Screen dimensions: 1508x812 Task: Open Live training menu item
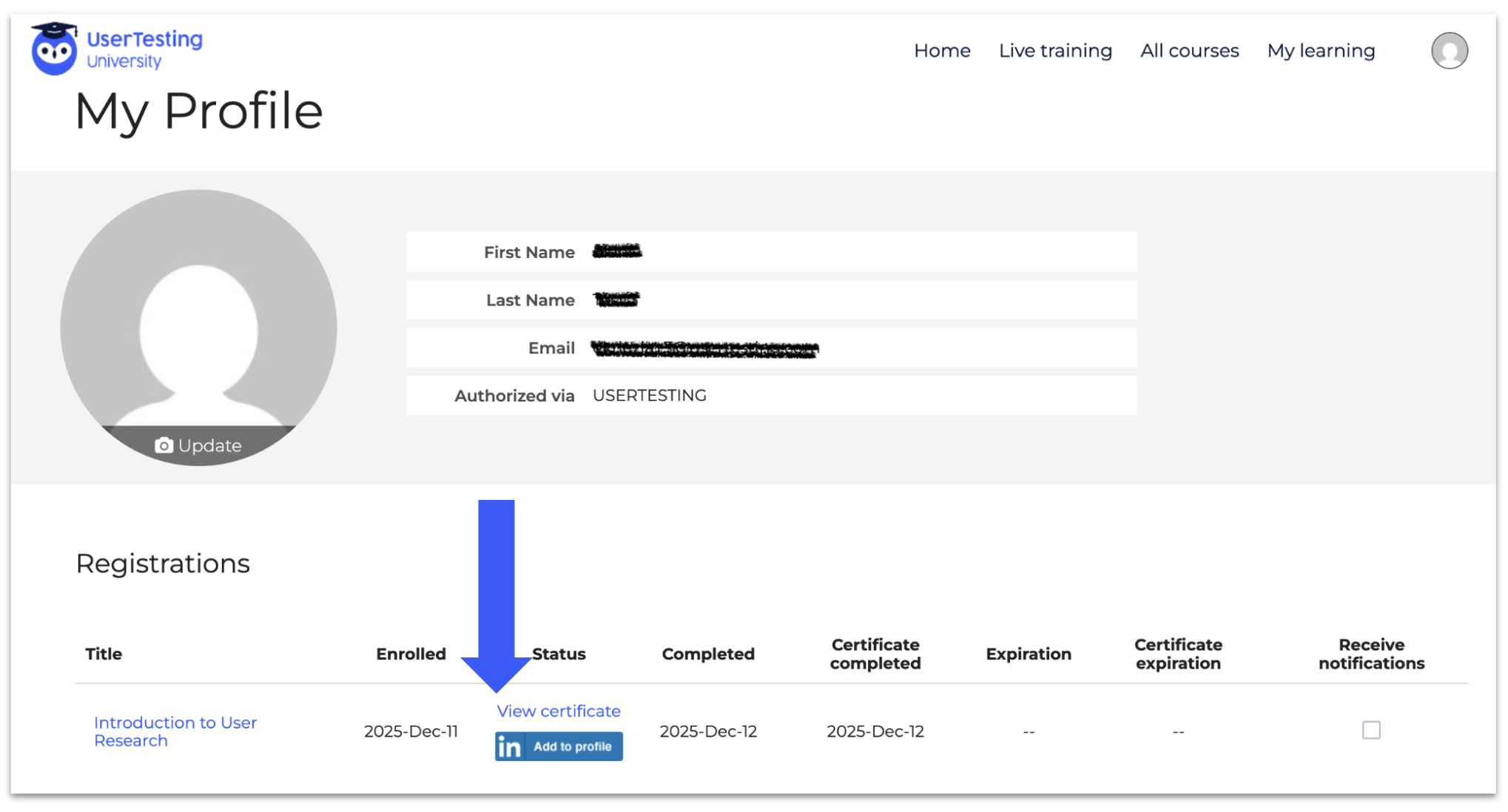coord(1054,51)
